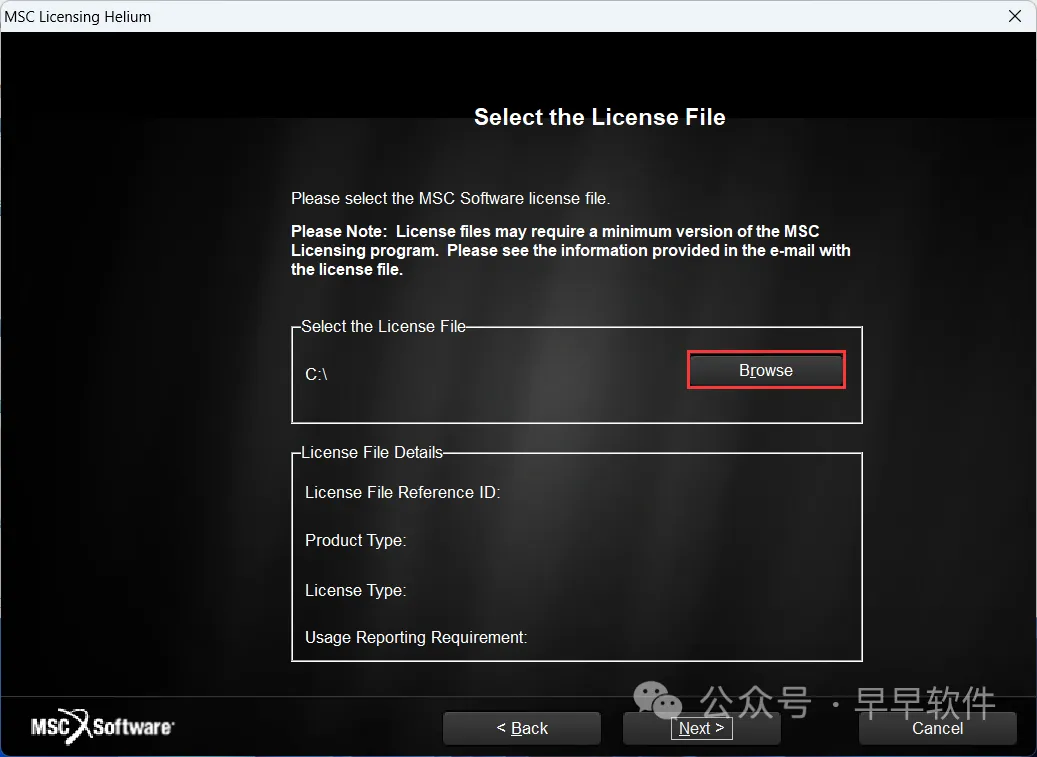Click the 'Select the License File' heading

click(x=600, y=117)
